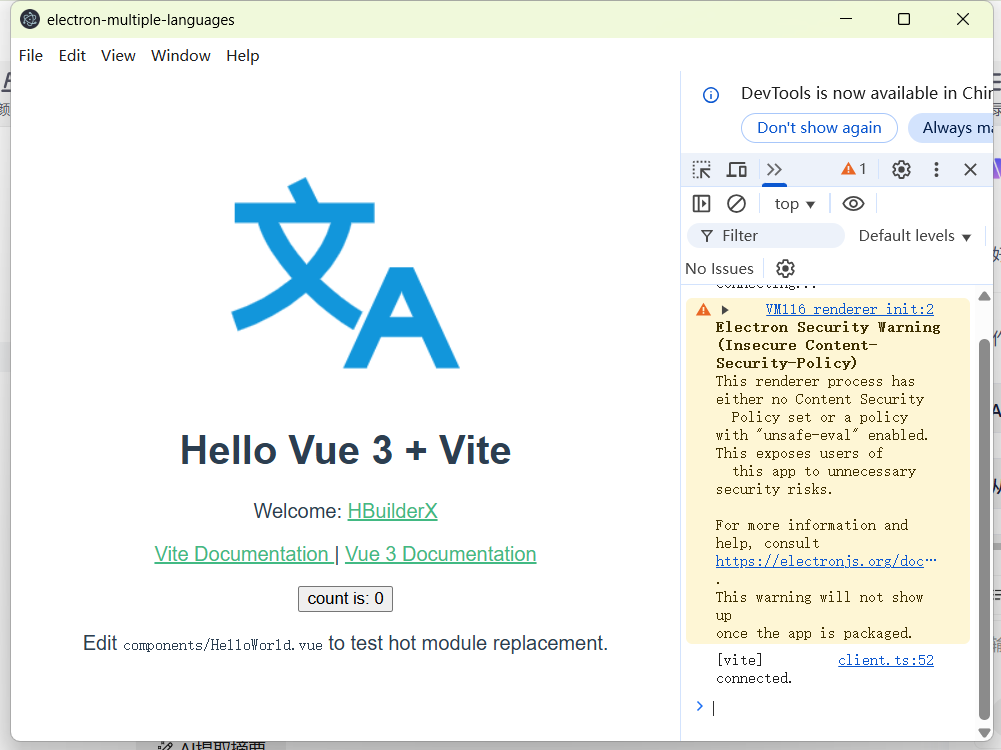This screenshot has height=750, width=1001.
Task: Click the console scrollbar up arrow
Action: coord(984,296)
